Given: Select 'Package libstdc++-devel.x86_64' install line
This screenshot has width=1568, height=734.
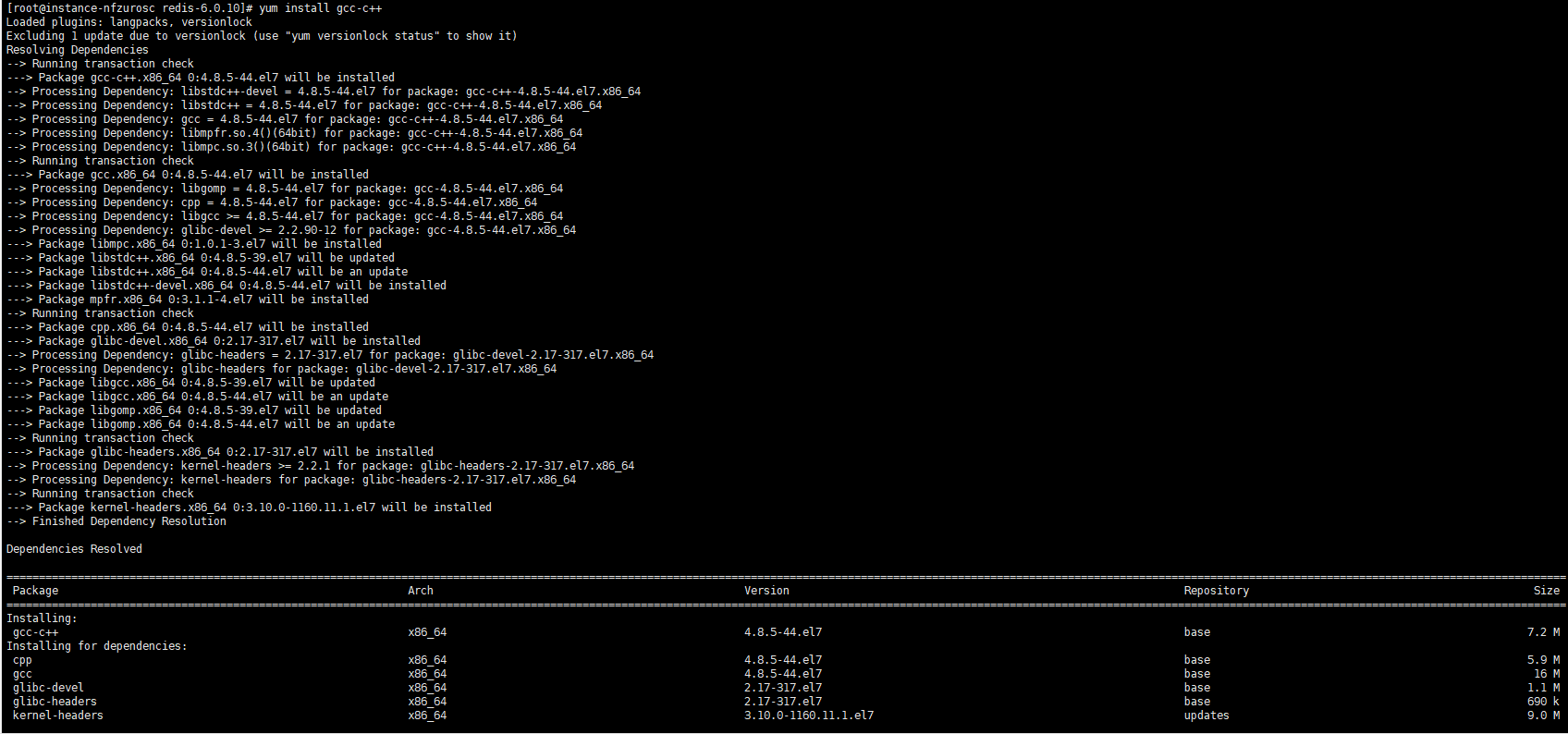Looking at the screenshot, I should (227, 286).
